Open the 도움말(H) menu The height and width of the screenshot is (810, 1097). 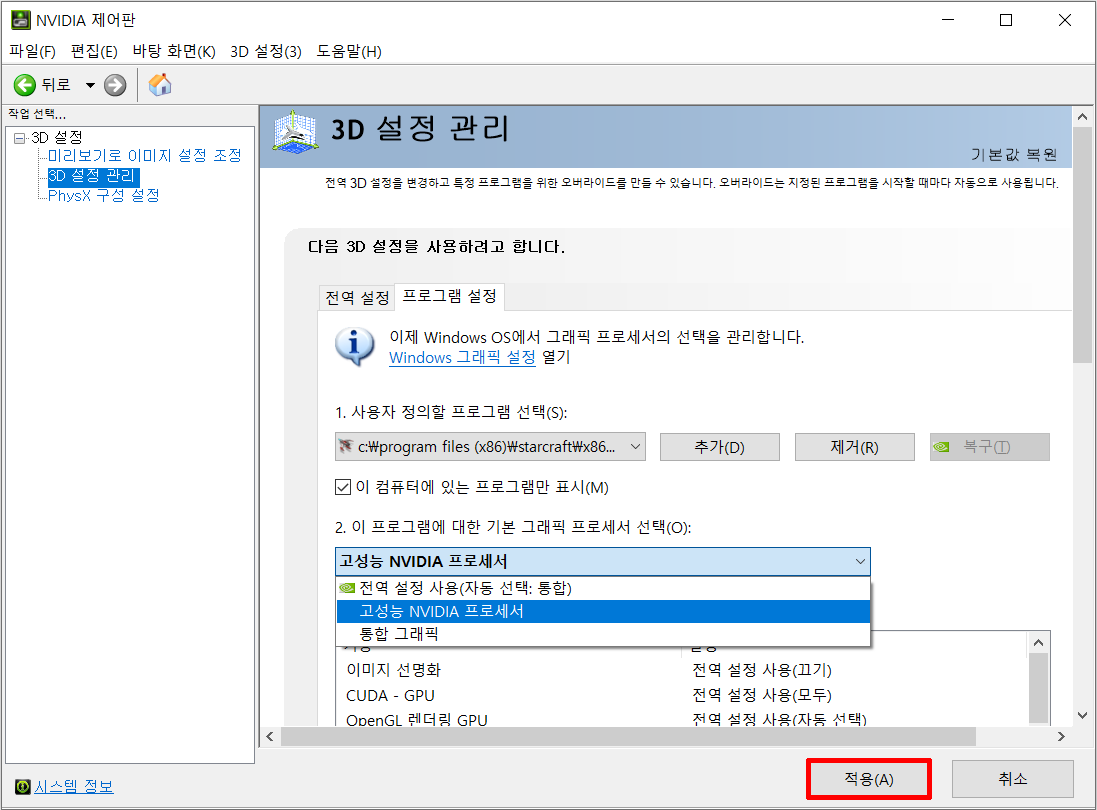[x=348, y=51]
